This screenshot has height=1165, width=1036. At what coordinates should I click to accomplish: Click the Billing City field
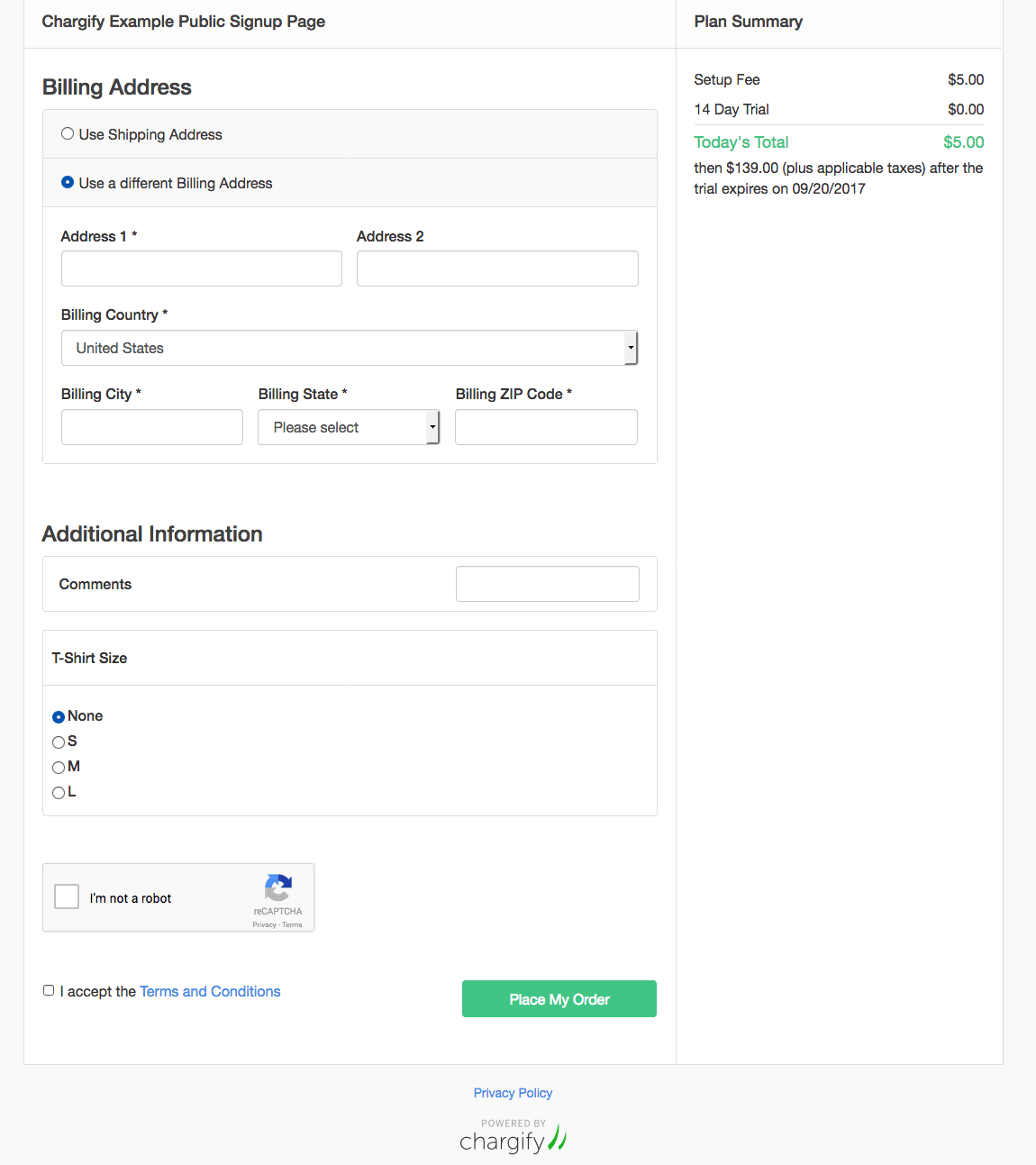151,427
